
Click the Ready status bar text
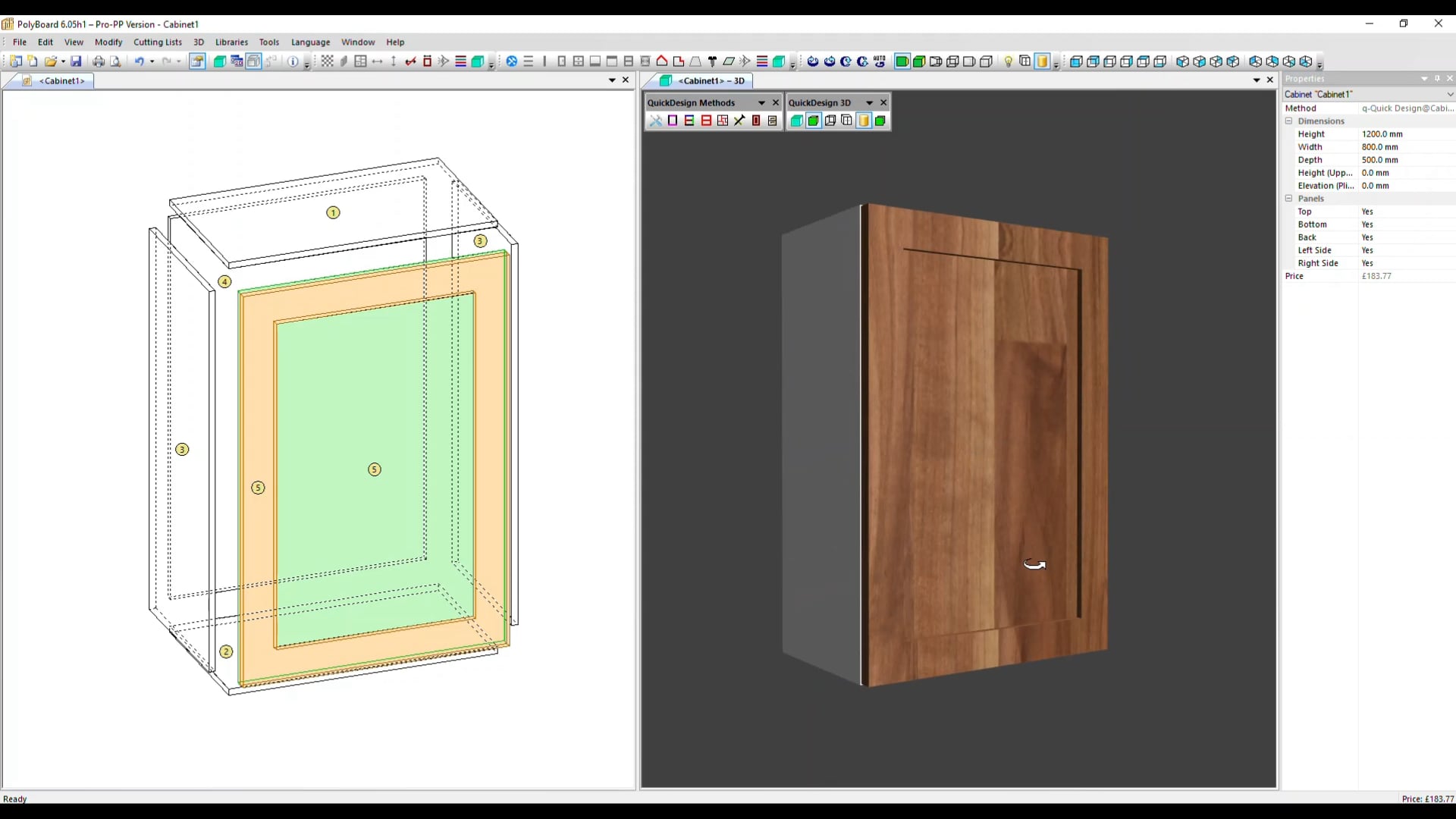(15, 799)
